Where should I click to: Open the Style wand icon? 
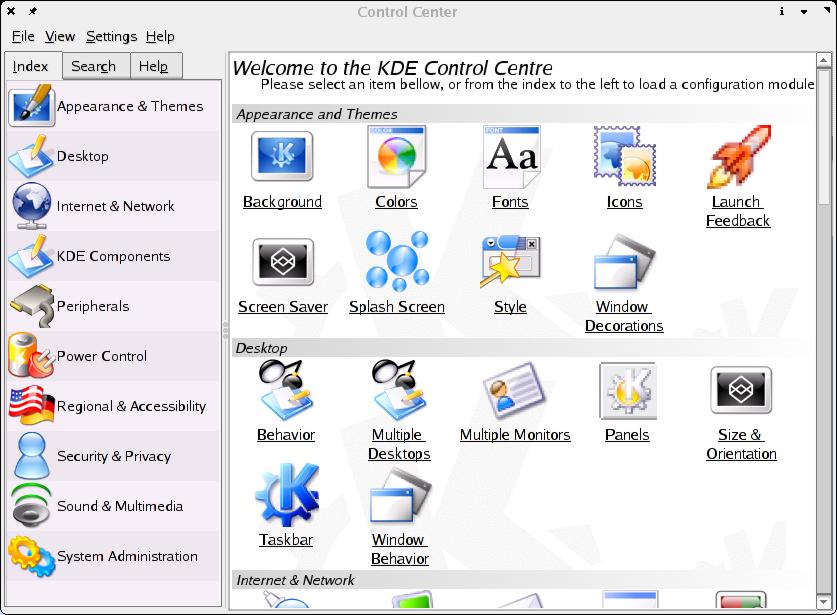(x=511, y=262)
